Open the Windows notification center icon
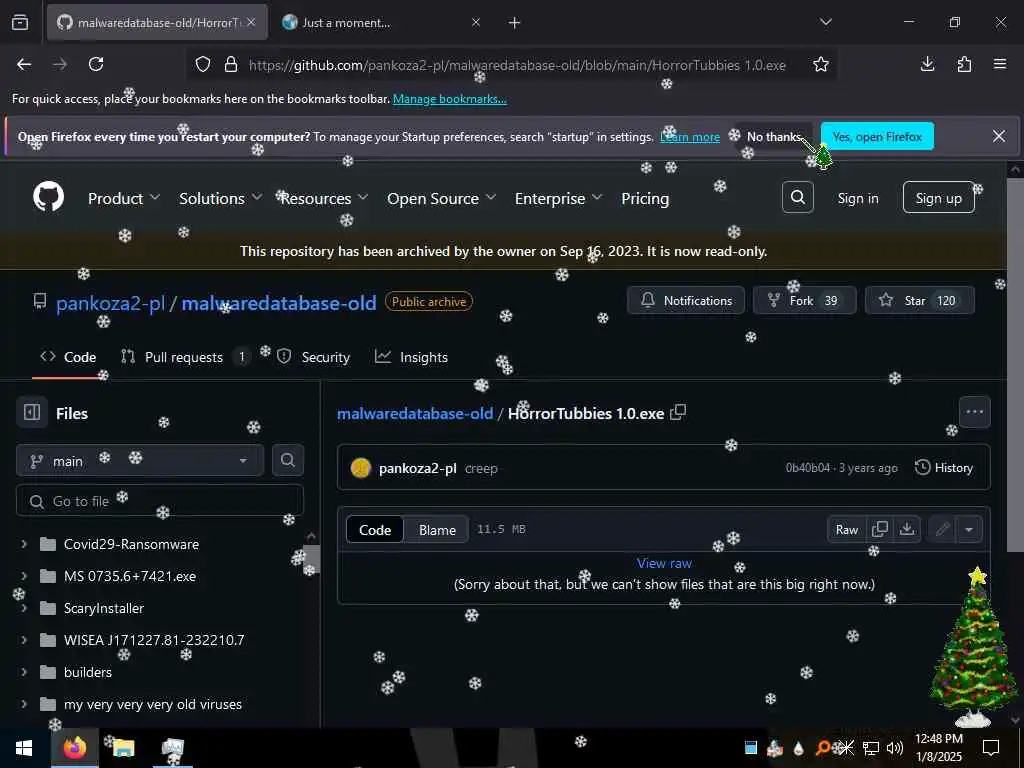1024x768 pixels. click(991, 748)
